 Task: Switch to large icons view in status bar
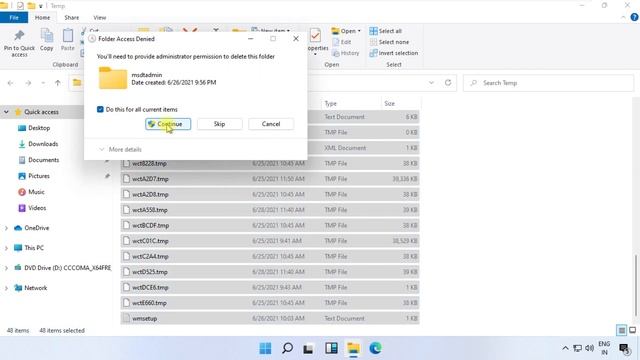[x=633, y=330]
